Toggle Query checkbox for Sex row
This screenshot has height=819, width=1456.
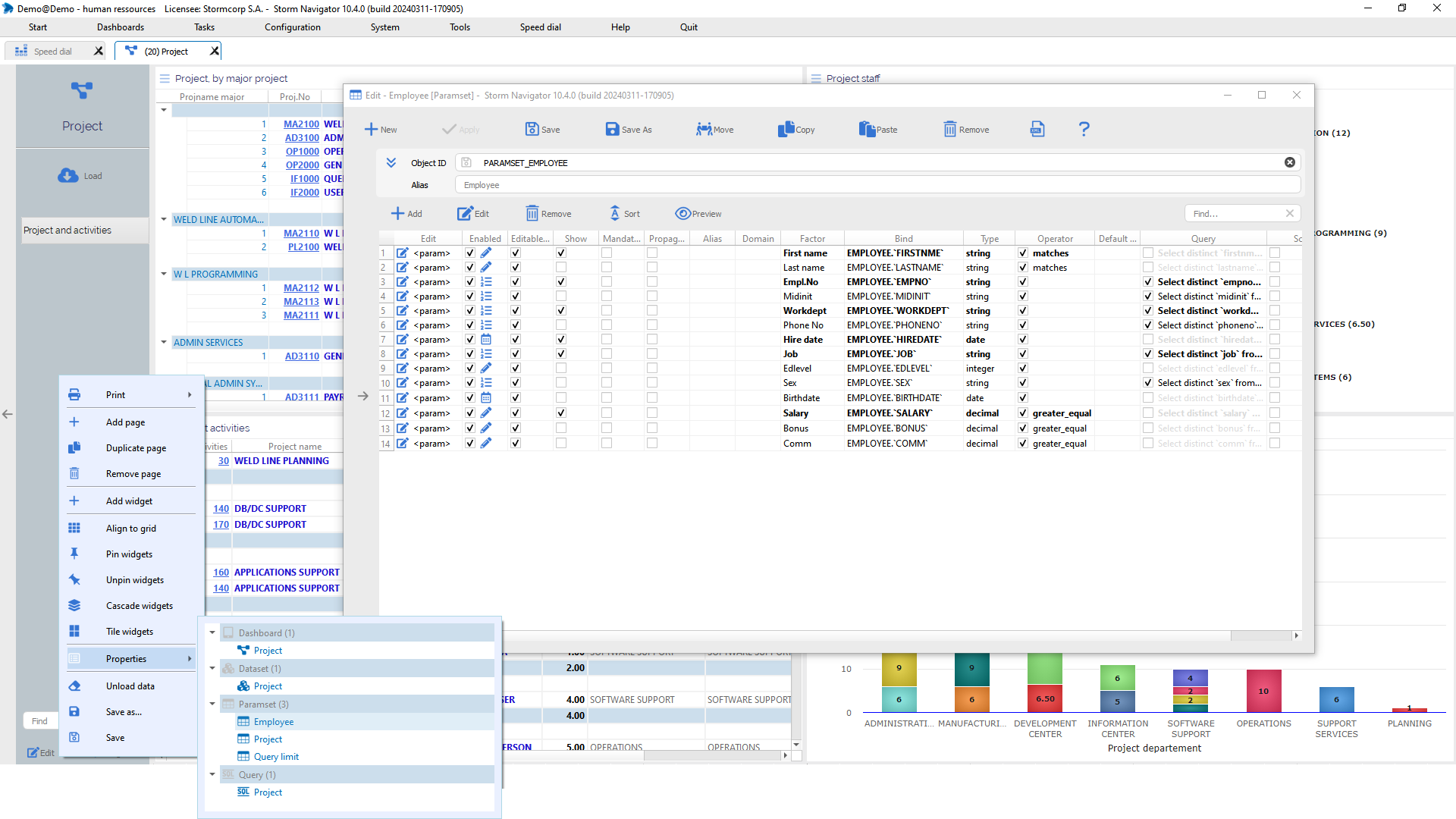pos(1148,383)
